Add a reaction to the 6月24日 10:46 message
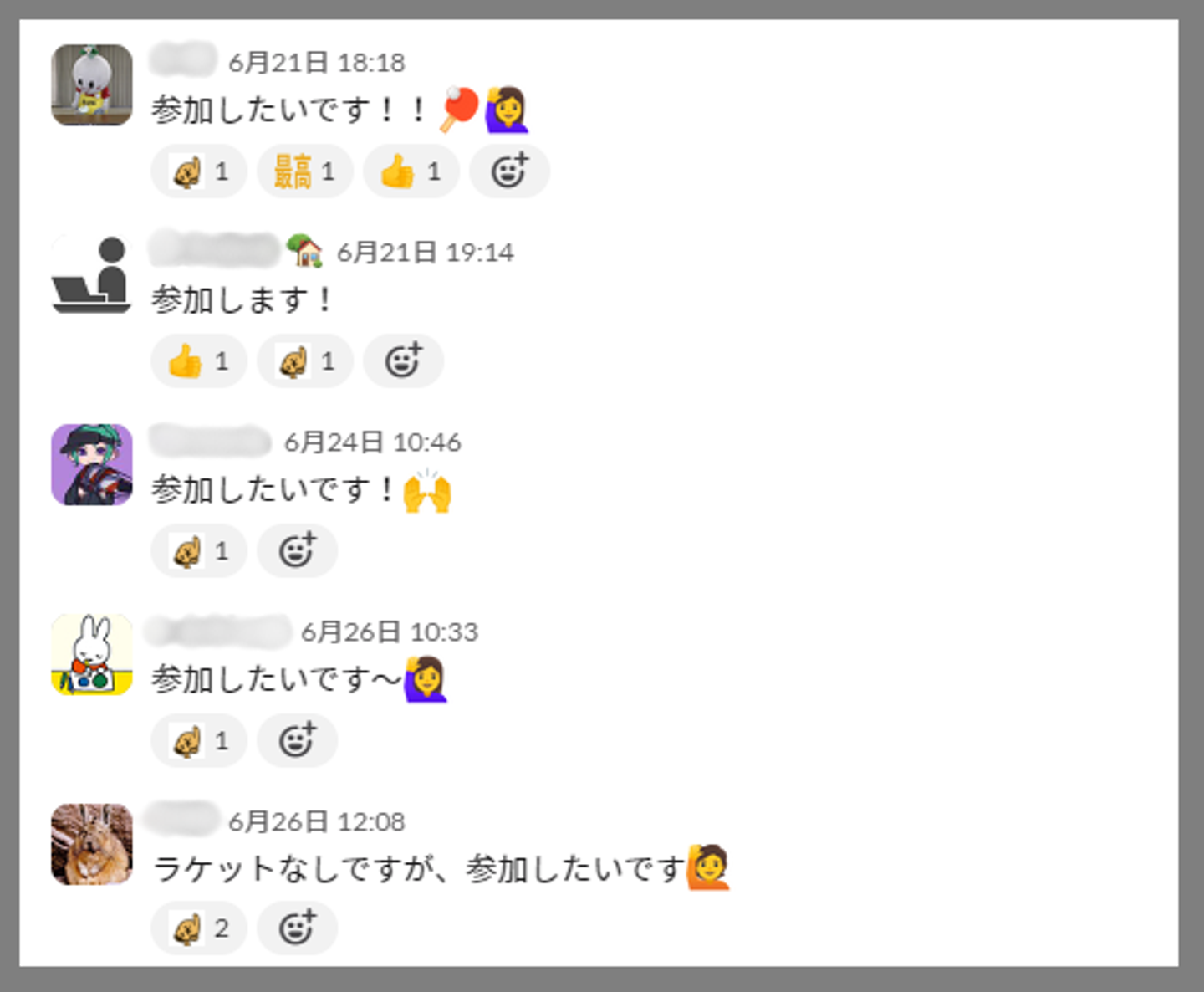 click(x=297, y=551)
